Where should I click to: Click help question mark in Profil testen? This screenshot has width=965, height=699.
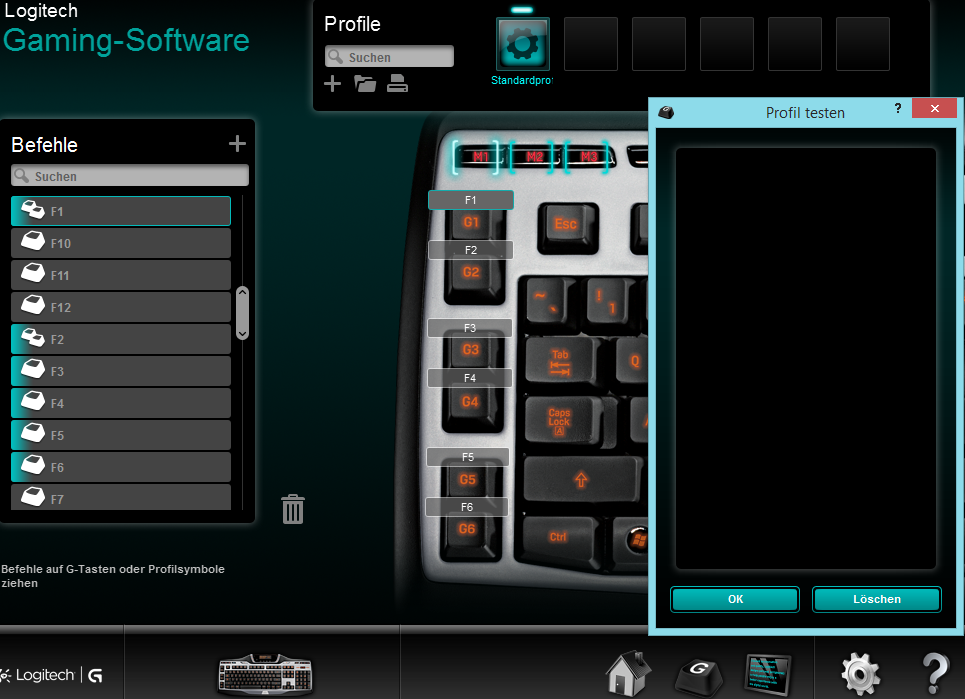[x=898, y=108]
